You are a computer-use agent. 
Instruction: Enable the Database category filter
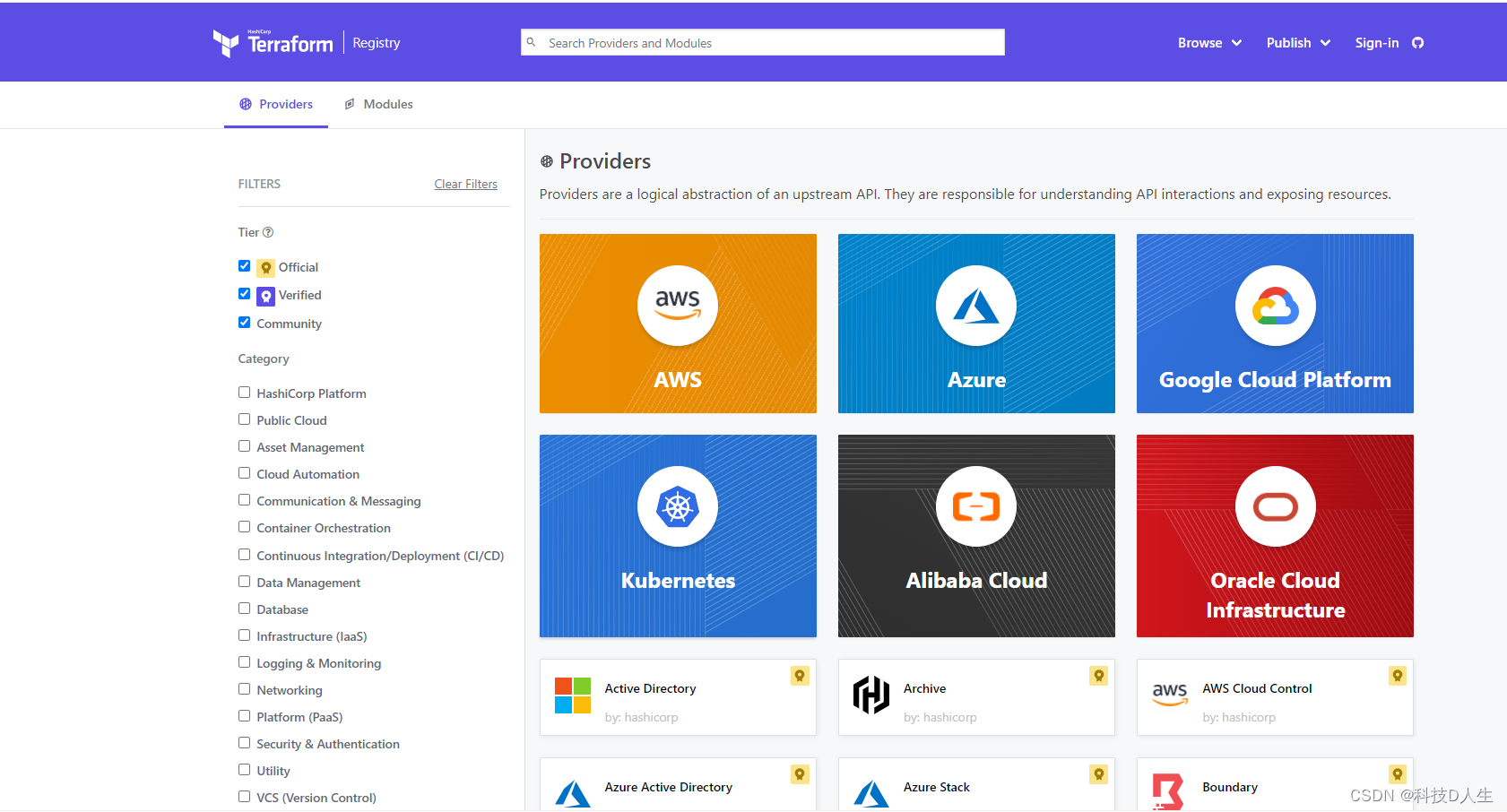click(244, 609)
